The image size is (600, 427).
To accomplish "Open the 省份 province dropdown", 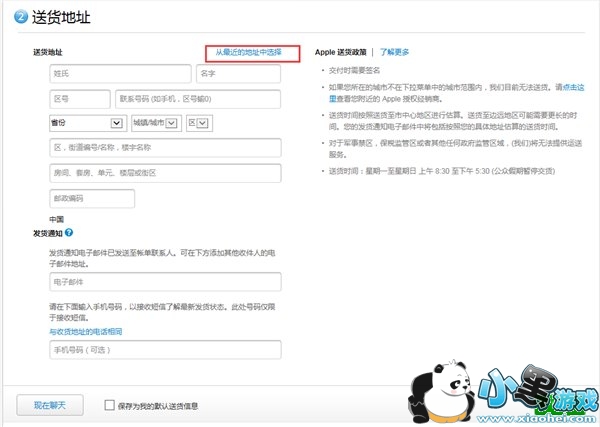I will pyautogui.click(x=88, y=123).
